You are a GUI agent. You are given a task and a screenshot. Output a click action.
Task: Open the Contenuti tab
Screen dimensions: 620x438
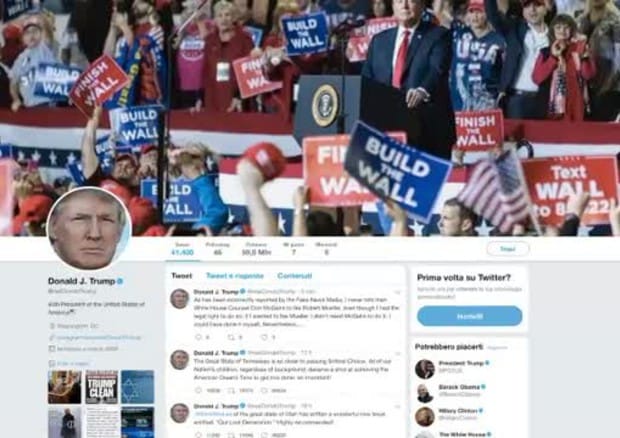(x=295, y=276)
